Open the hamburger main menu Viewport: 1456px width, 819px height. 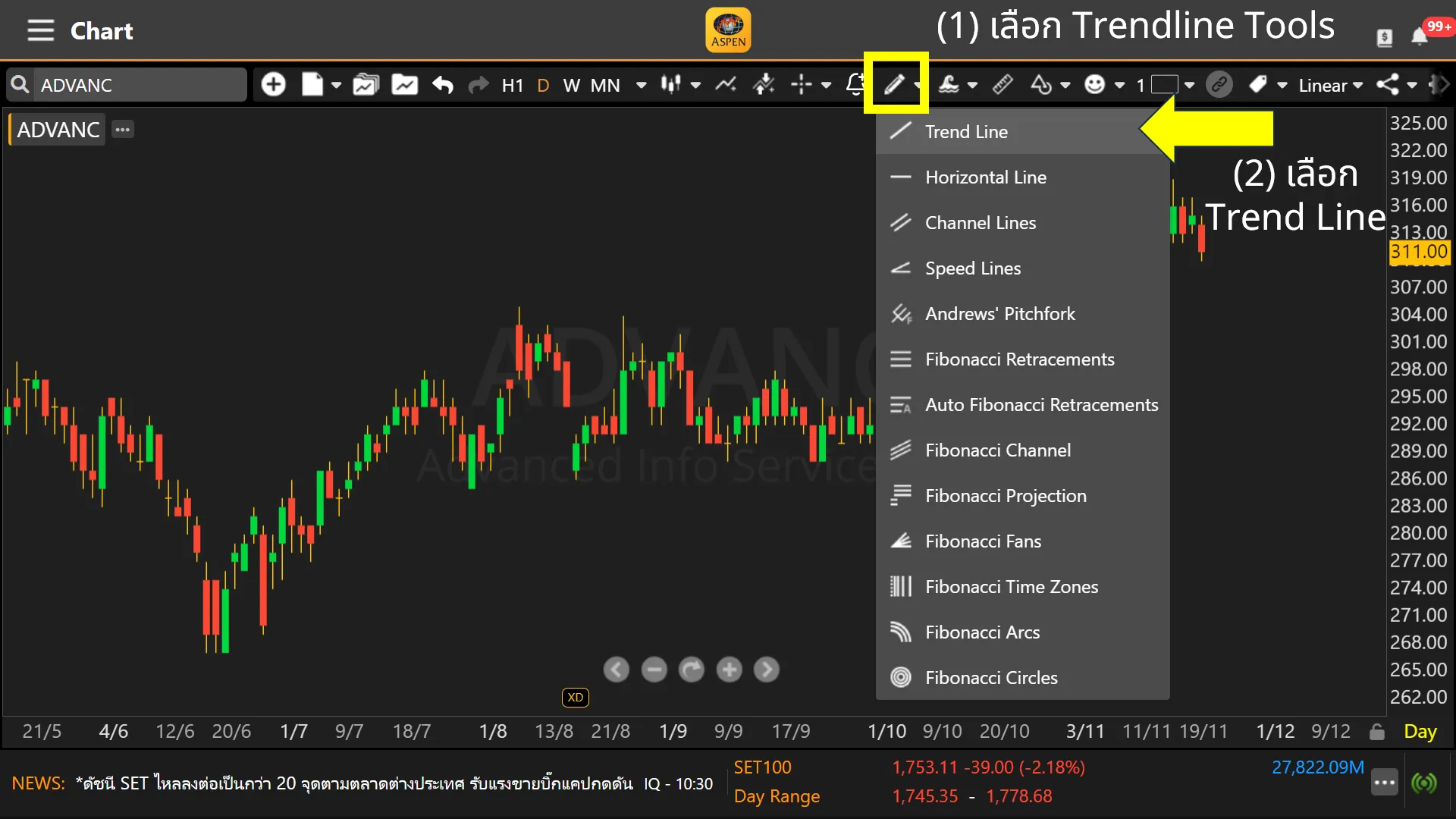[41, 31]
